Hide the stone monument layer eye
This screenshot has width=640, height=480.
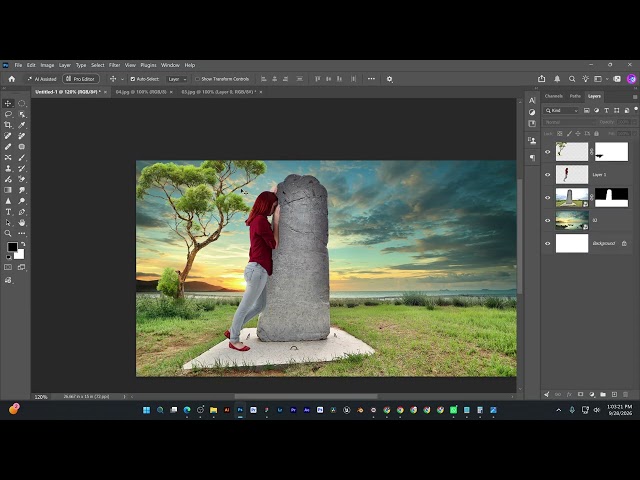coord(548,198)
